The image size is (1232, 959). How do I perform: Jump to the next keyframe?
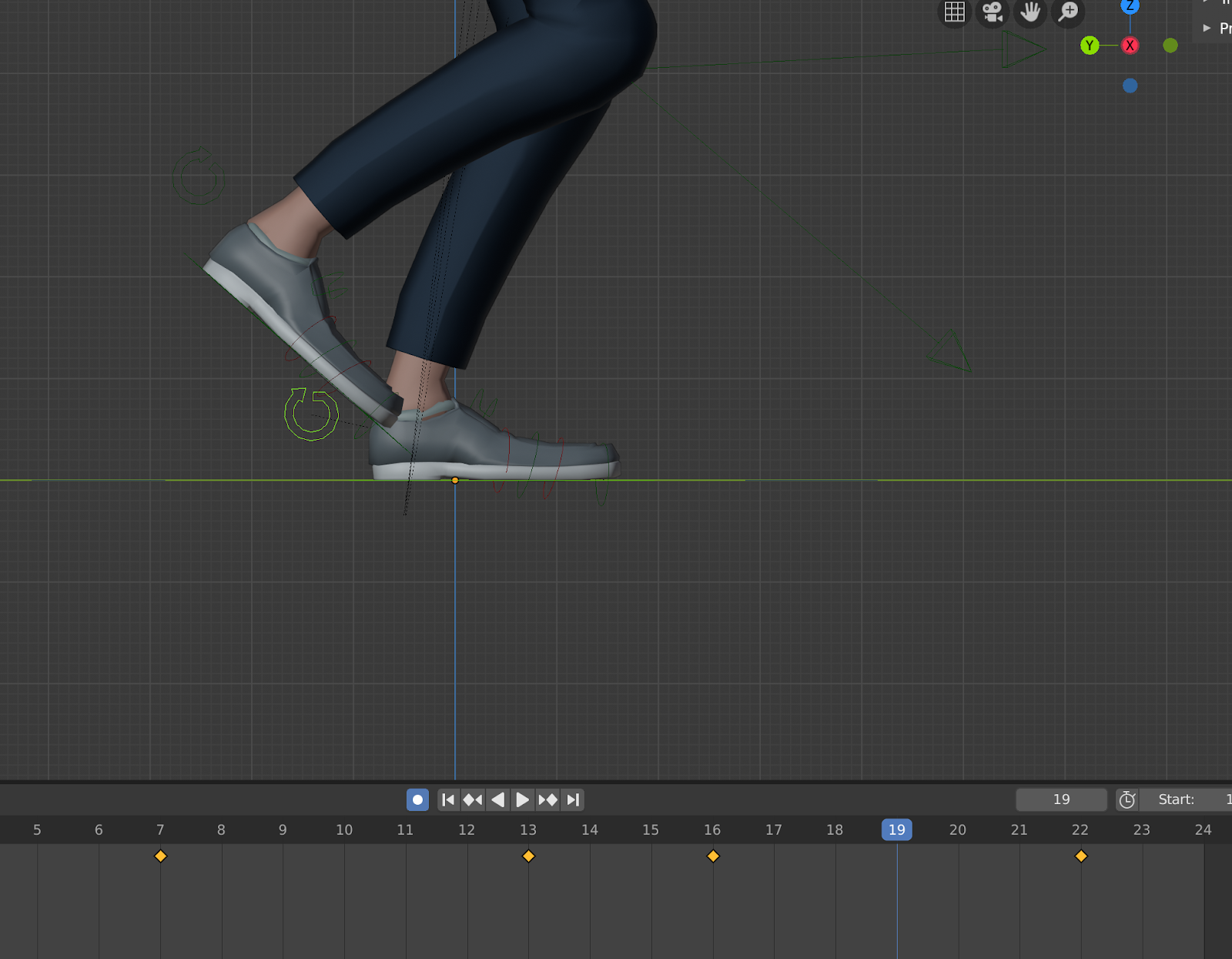[547, 800]
